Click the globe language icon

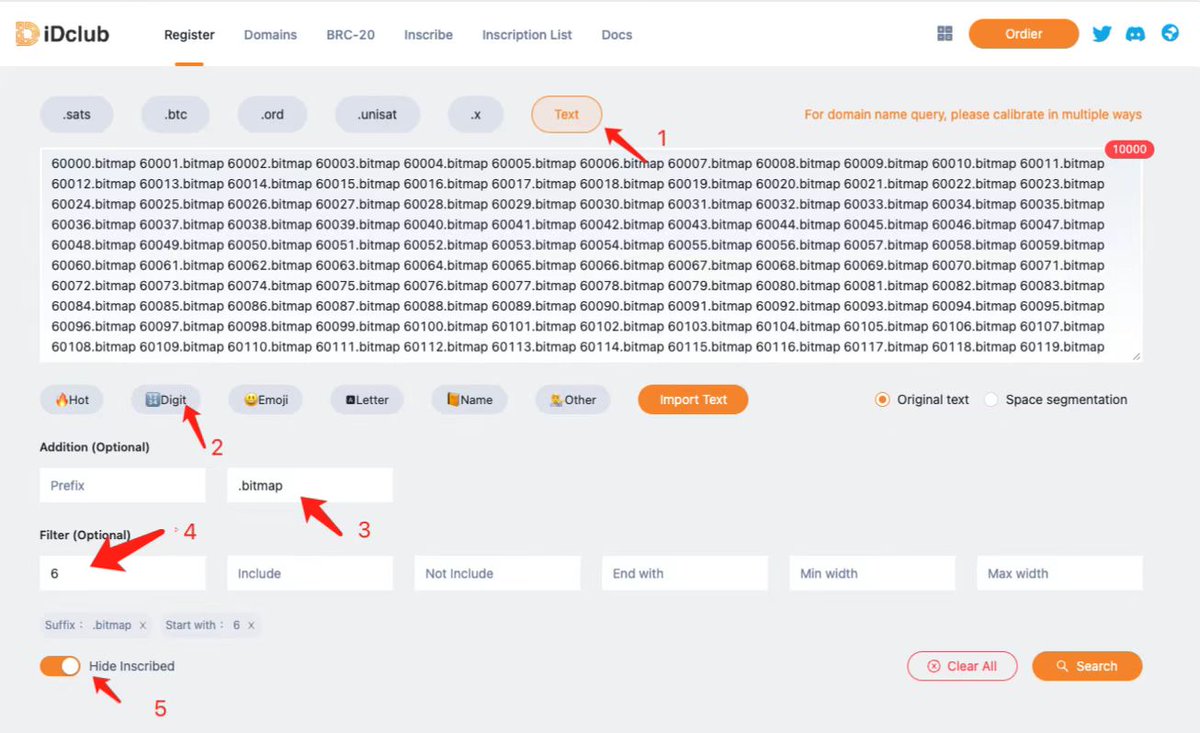1170,34
